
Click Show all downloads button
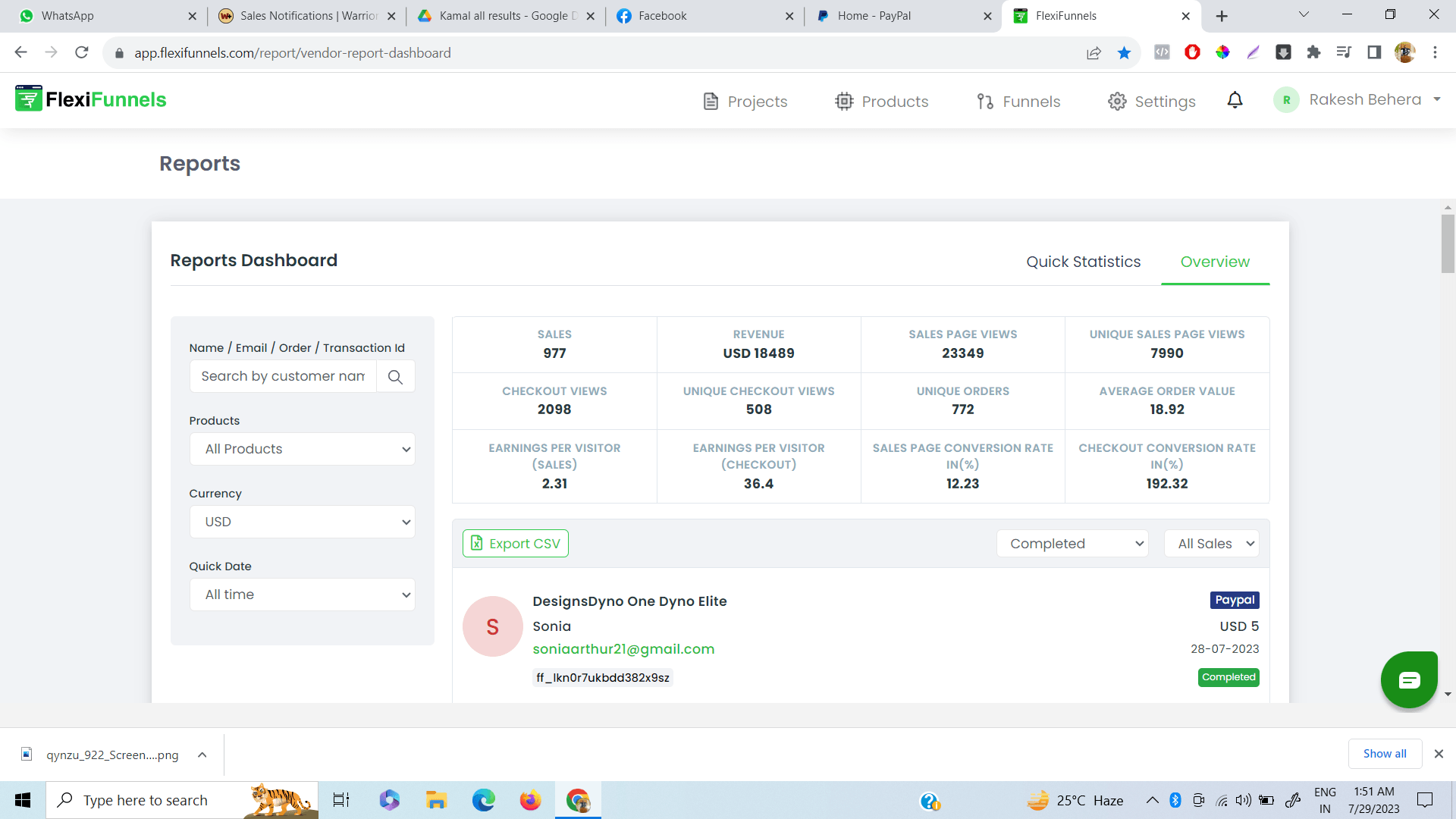coord(1385,754)
